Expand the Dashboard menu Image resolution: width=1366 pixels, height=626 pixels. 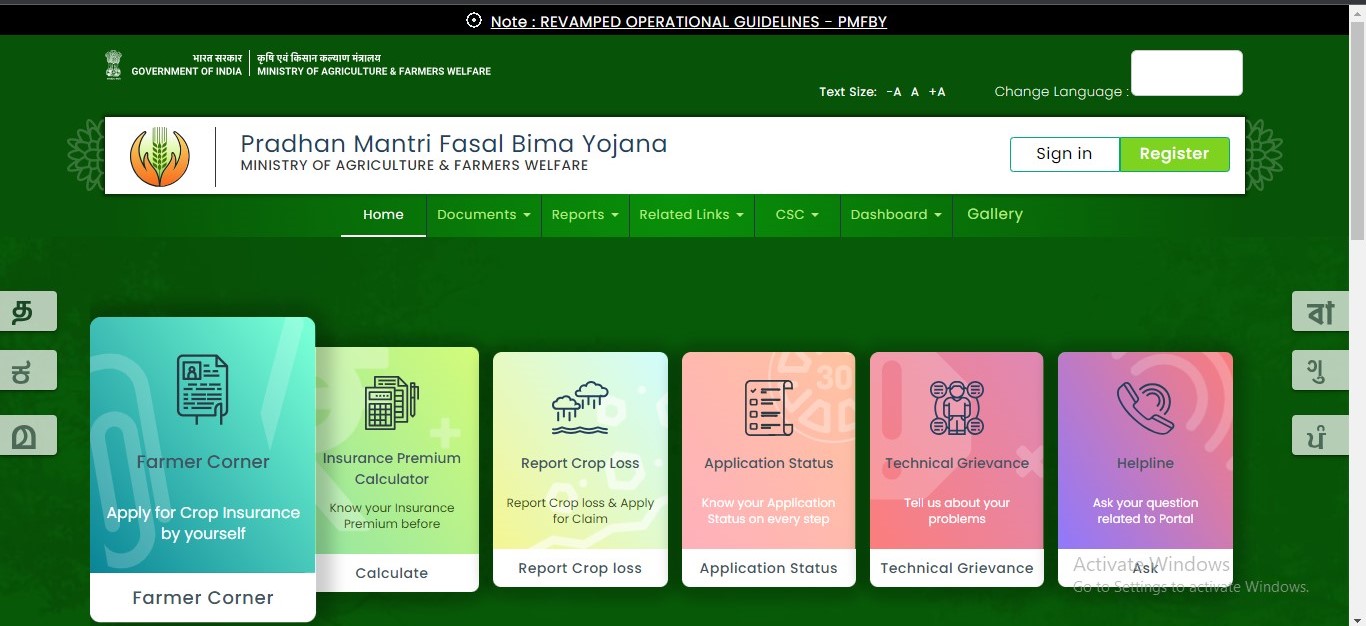[x=896, y=215]
